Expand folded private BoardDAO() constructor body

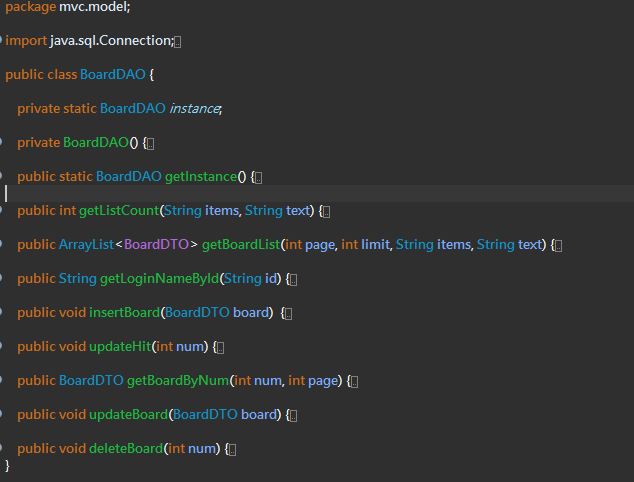[150, 144]
